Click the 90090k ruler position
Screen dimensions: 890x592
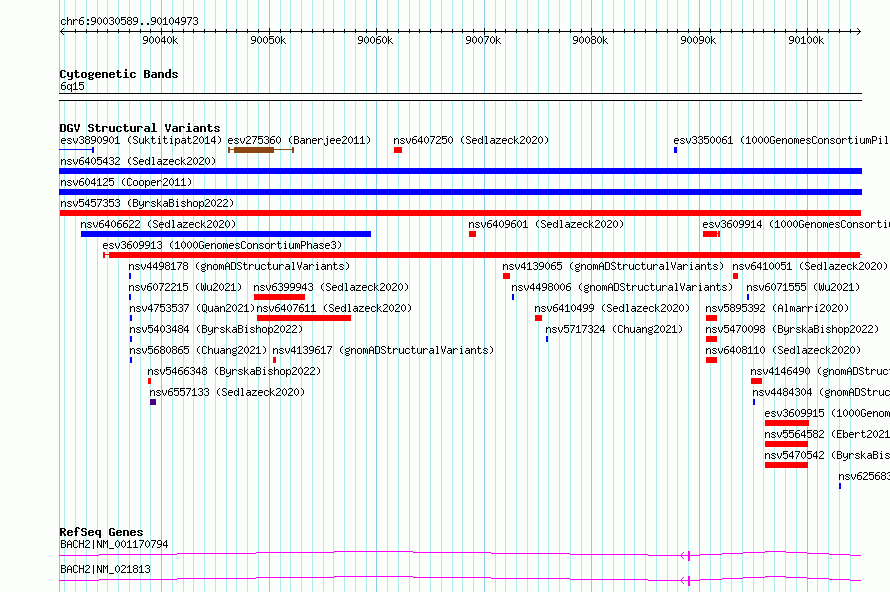point(698,40)
